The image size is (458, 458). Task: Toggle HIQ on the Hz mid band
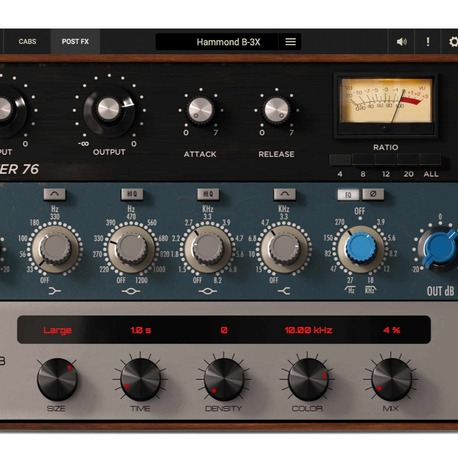coord(132,194)
